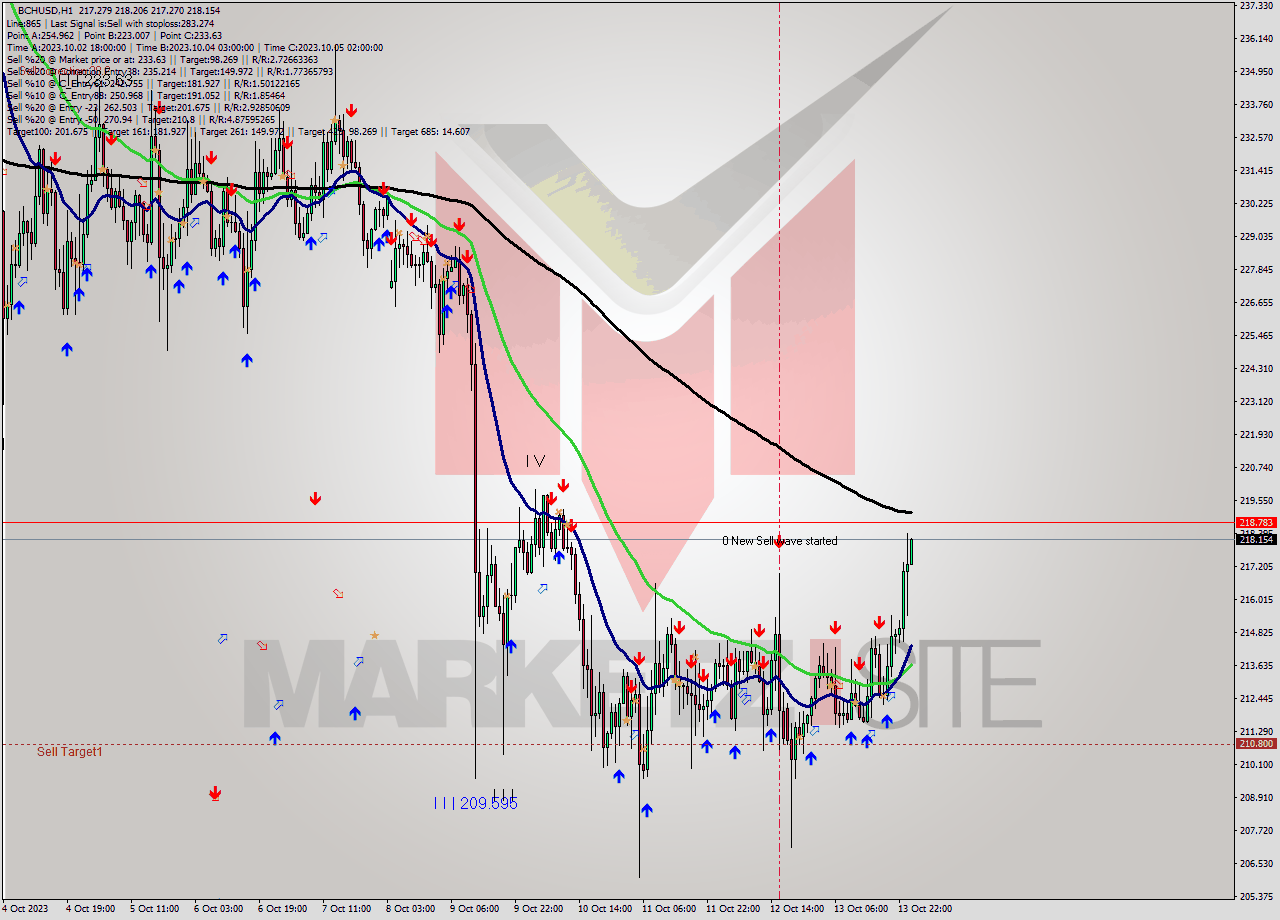Click the 212.445 price axis label
This screenshot has width=1280, height=920.
pos(1256,699)
